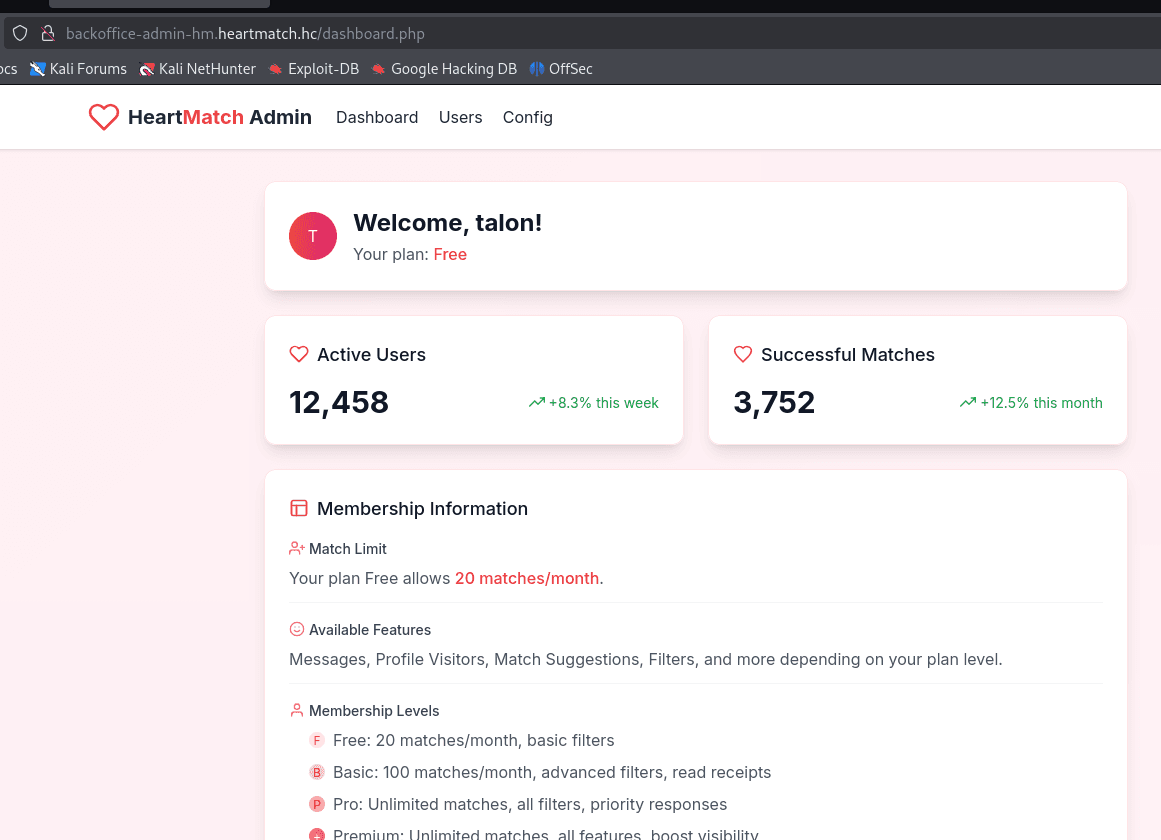The width and height of the screenshot is (1161, 840).
Task: Click the "Free: 20 matches/month, basic filters" line
Action: [474, 740]
